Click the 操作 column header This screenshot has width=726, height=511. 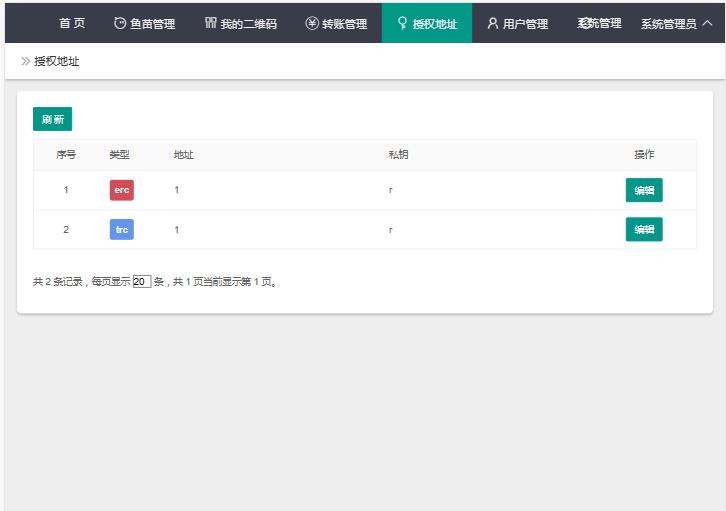pos(644,155)
